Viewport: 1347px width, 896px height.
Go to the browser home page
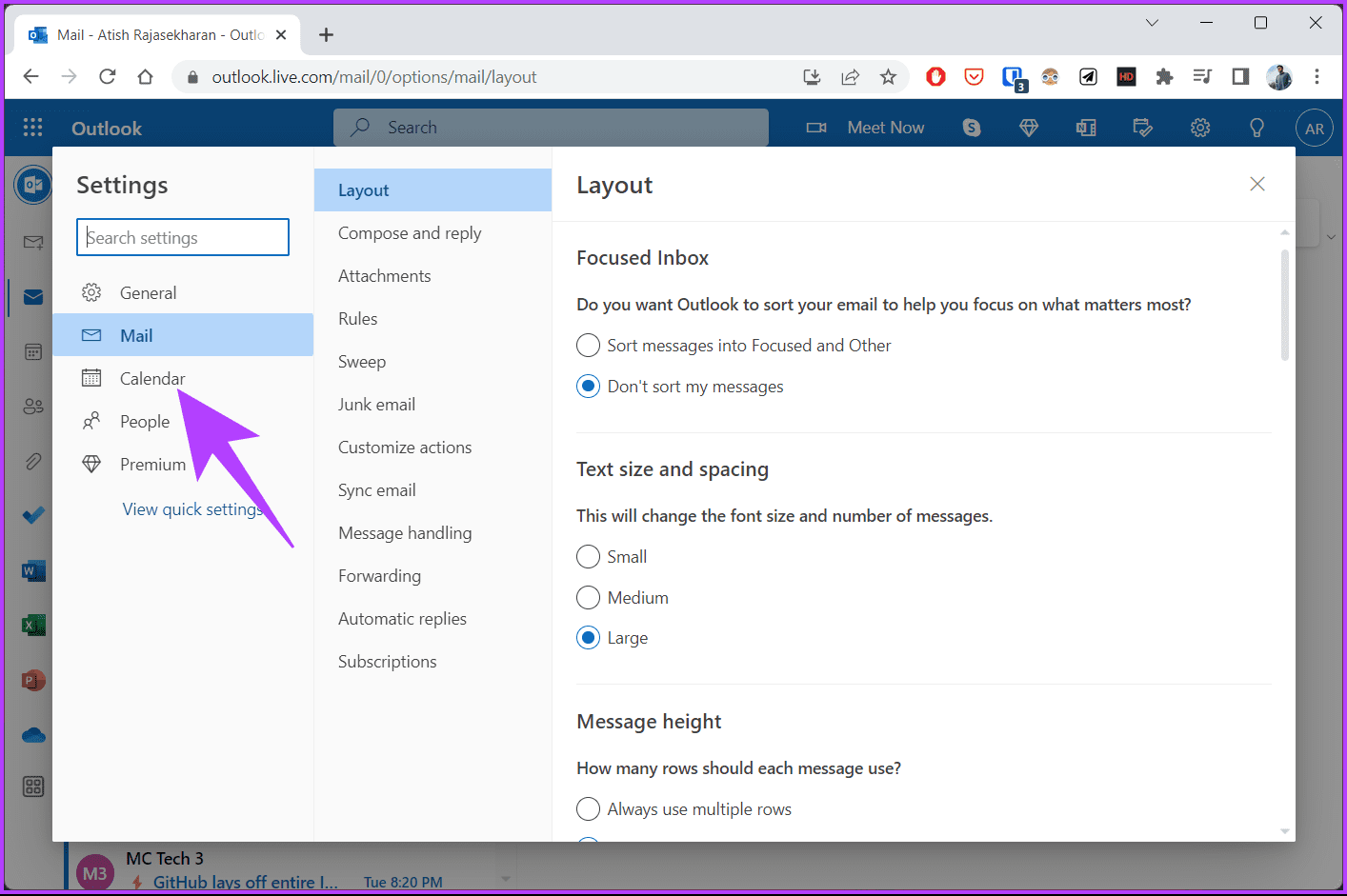click(145, 76)
